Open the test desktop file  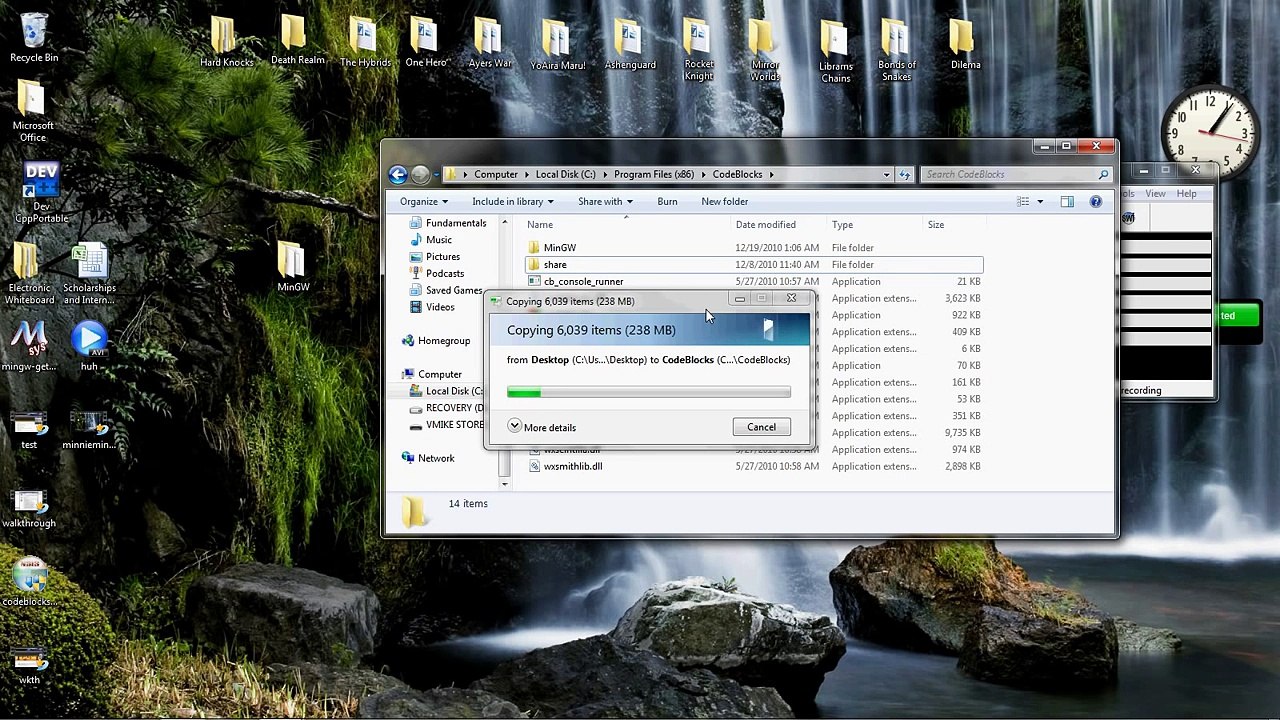(x=29, y=428)
